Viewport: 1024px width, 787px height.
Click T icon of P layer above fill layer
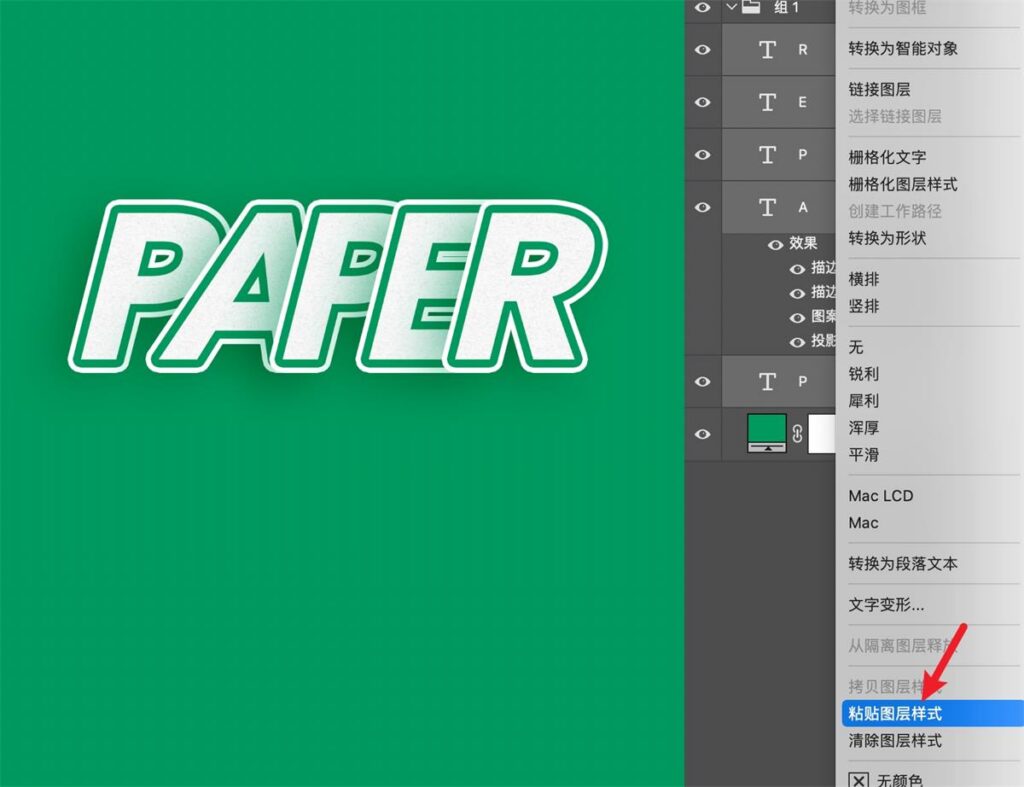(767, 381)
